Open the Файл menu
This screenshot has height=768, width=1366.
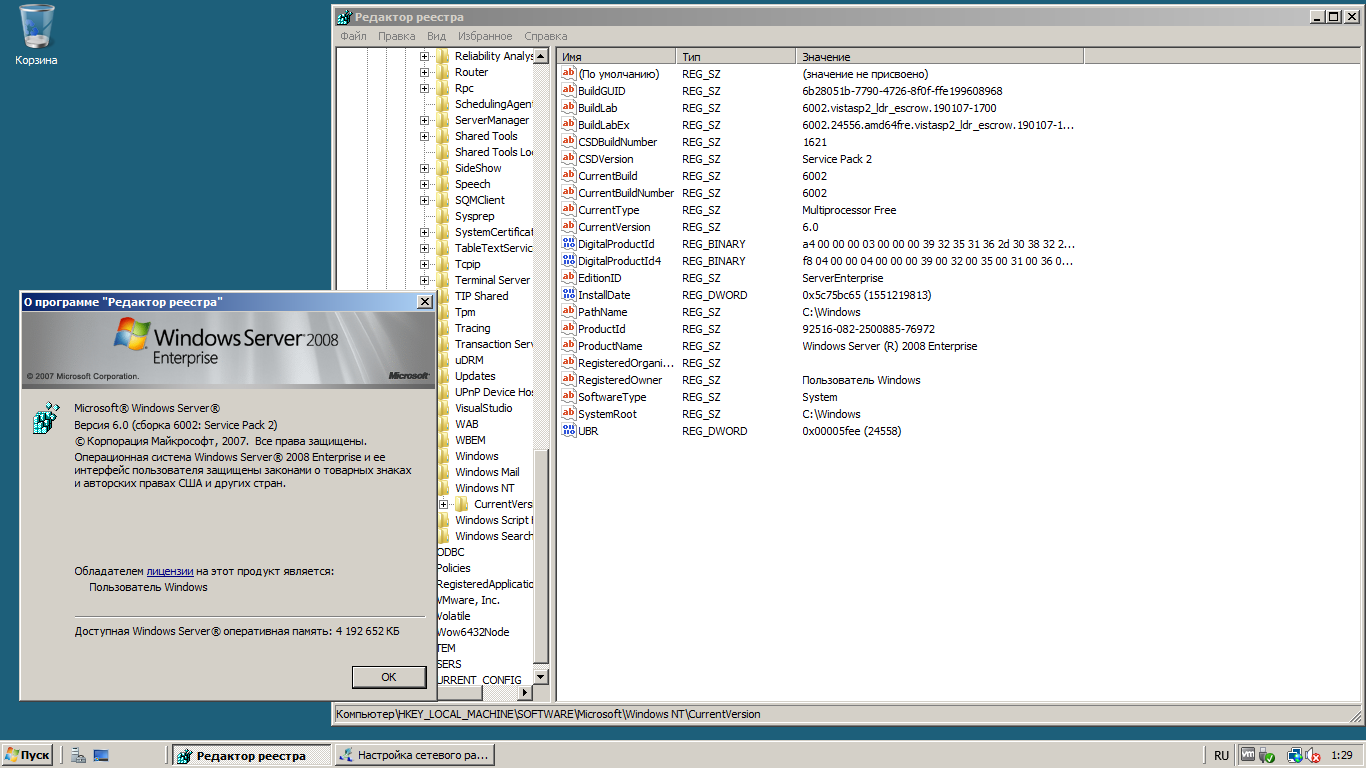tap(353, 36)
